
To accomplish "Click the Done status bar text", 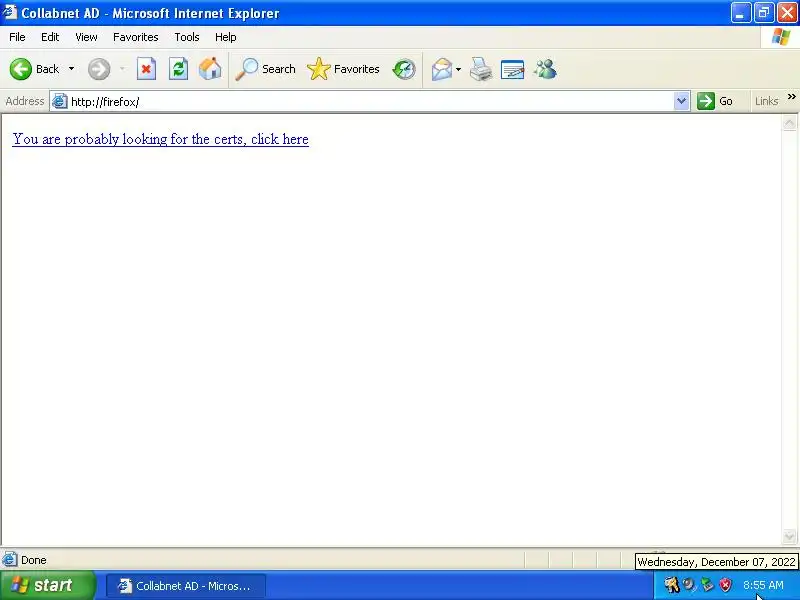I will (x=34, y=560).
